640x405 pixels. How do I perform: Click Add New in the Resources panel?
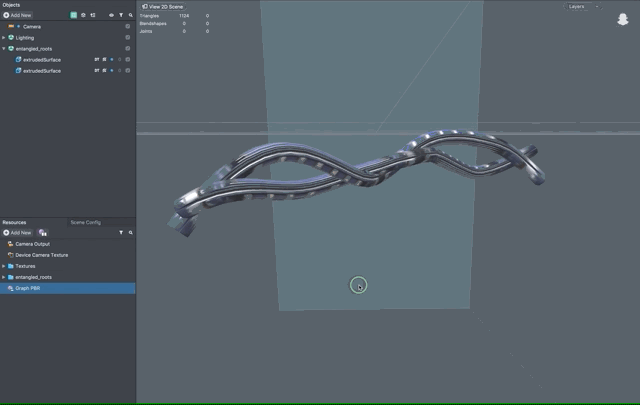[18, 232]
